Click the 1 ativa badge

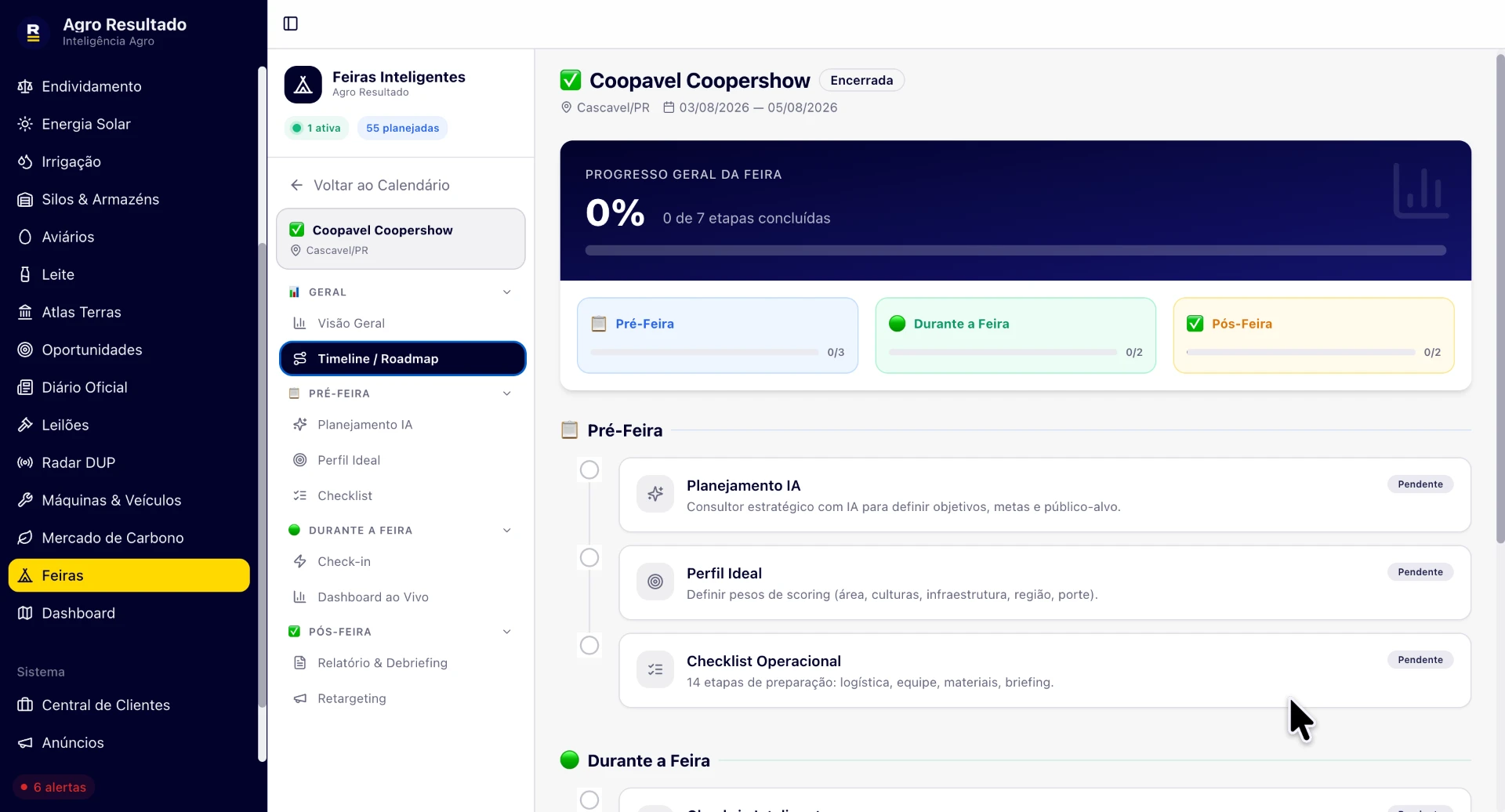(317, 128)
